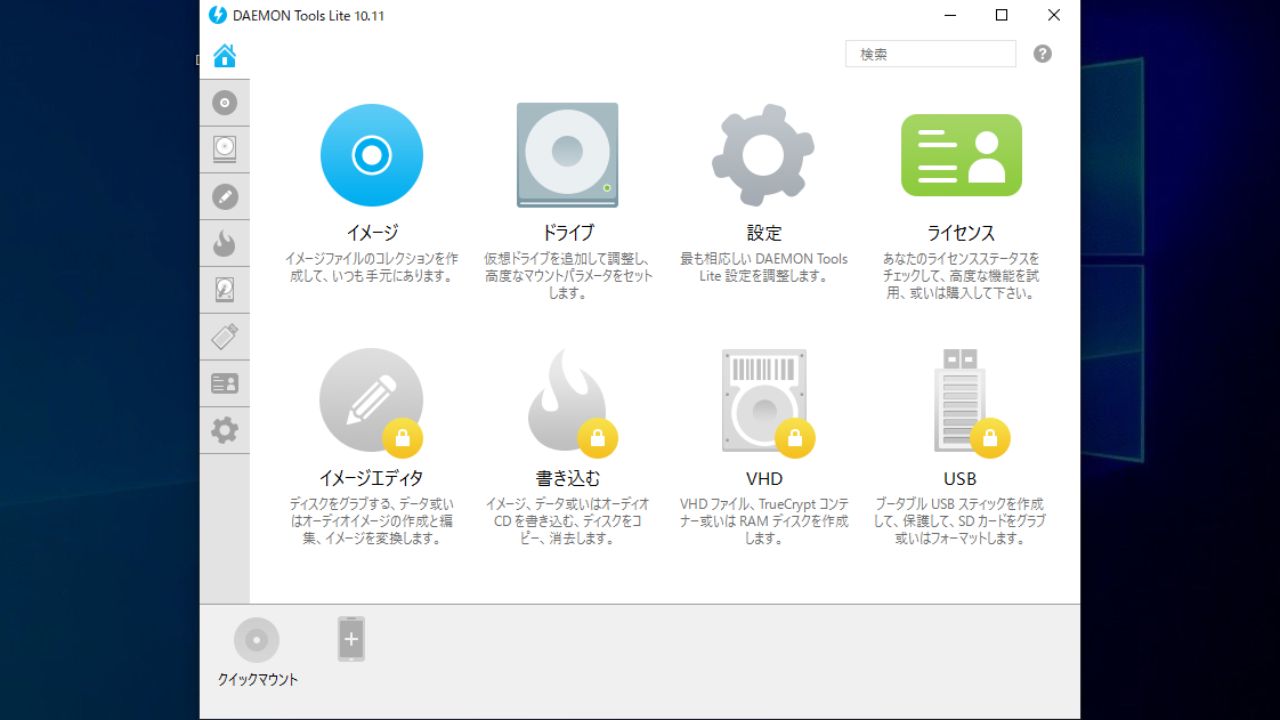
Task: Open the USB stick icon in the sidebar
Action: pyautogui.click(x=224, y=336)
